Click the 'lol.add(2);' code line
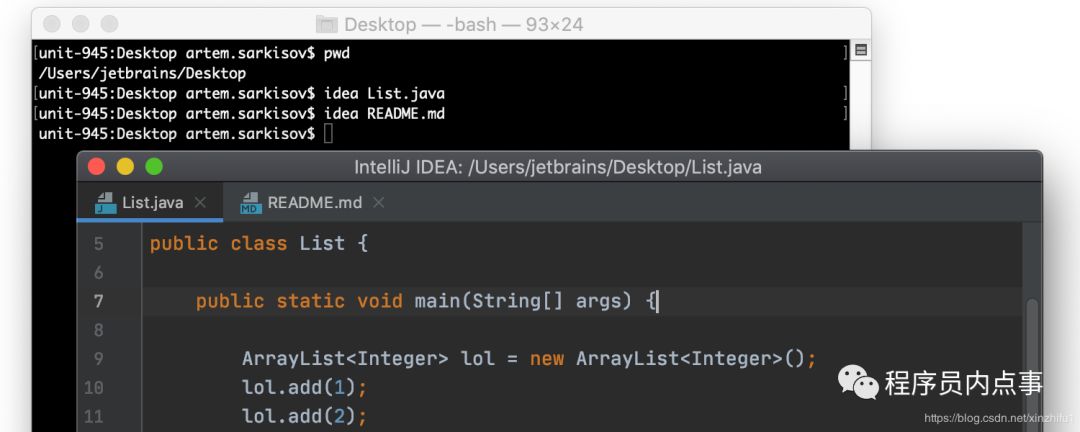The height and width of the screenshot is (432, 1080). pyautogui.click(x=304, y=417)
